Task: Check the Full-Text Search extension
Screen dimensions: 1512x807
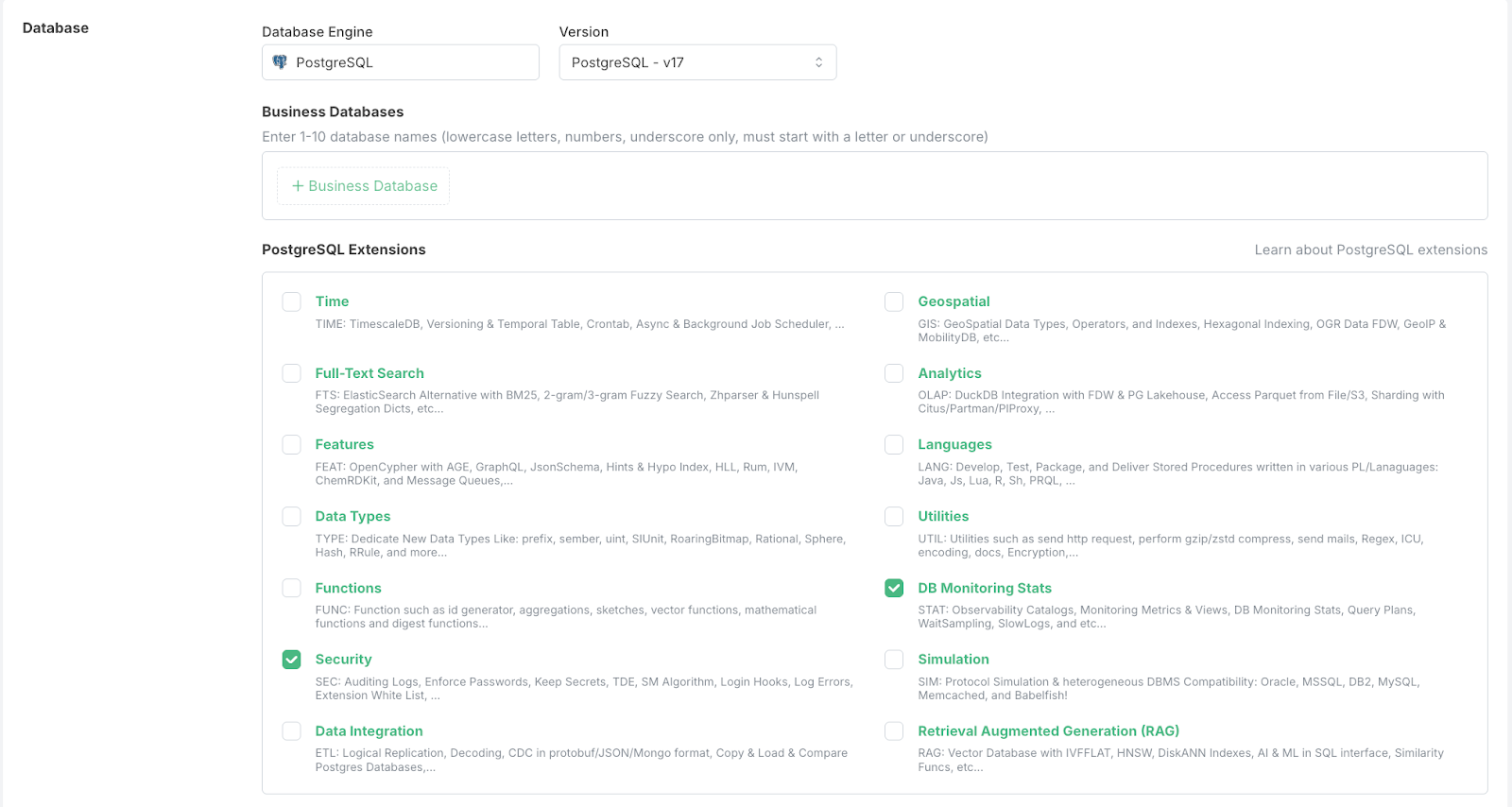Action: click(x=291, y=373)
